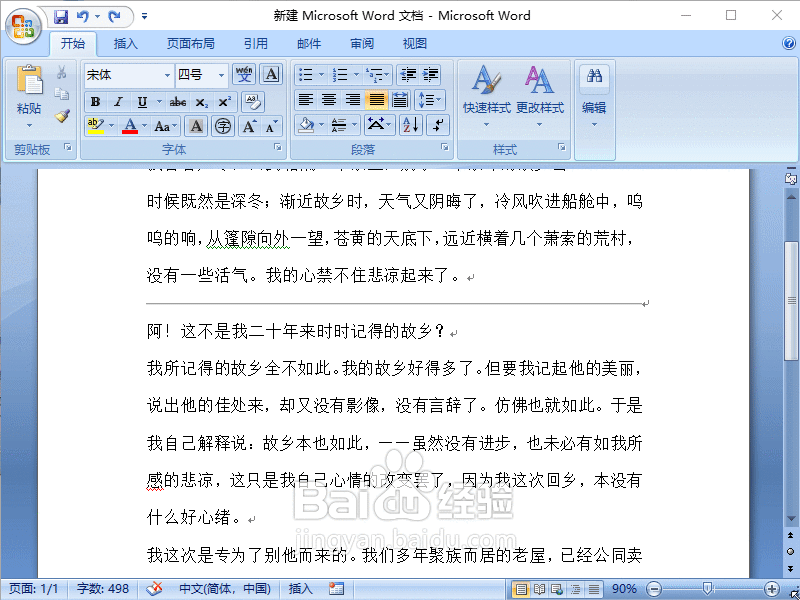Toggle bold formatting

click(95, 102)
